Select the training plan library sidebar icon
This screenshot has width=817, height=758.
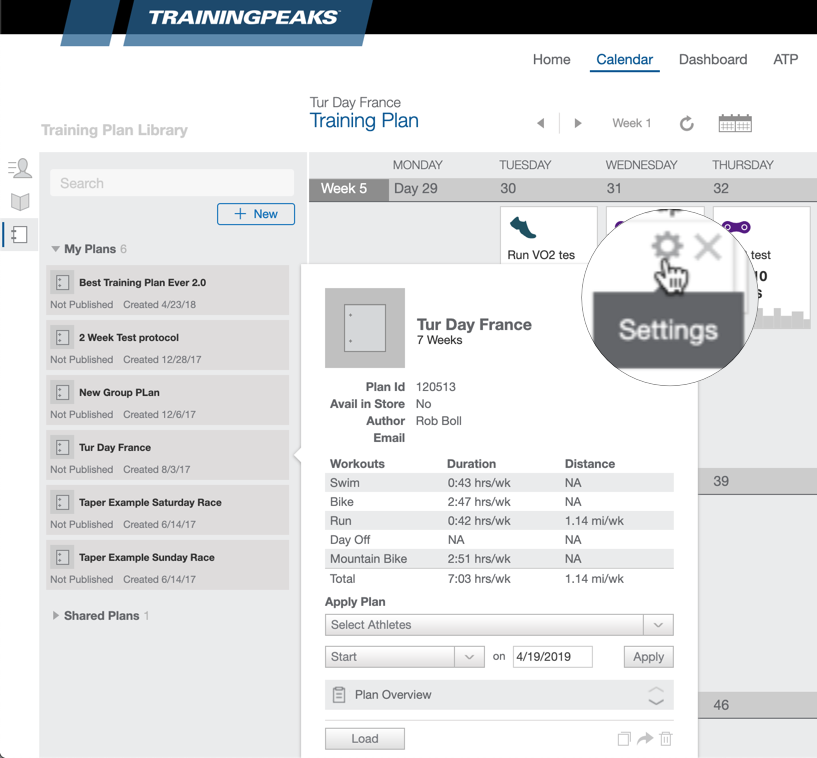point(19,234)
